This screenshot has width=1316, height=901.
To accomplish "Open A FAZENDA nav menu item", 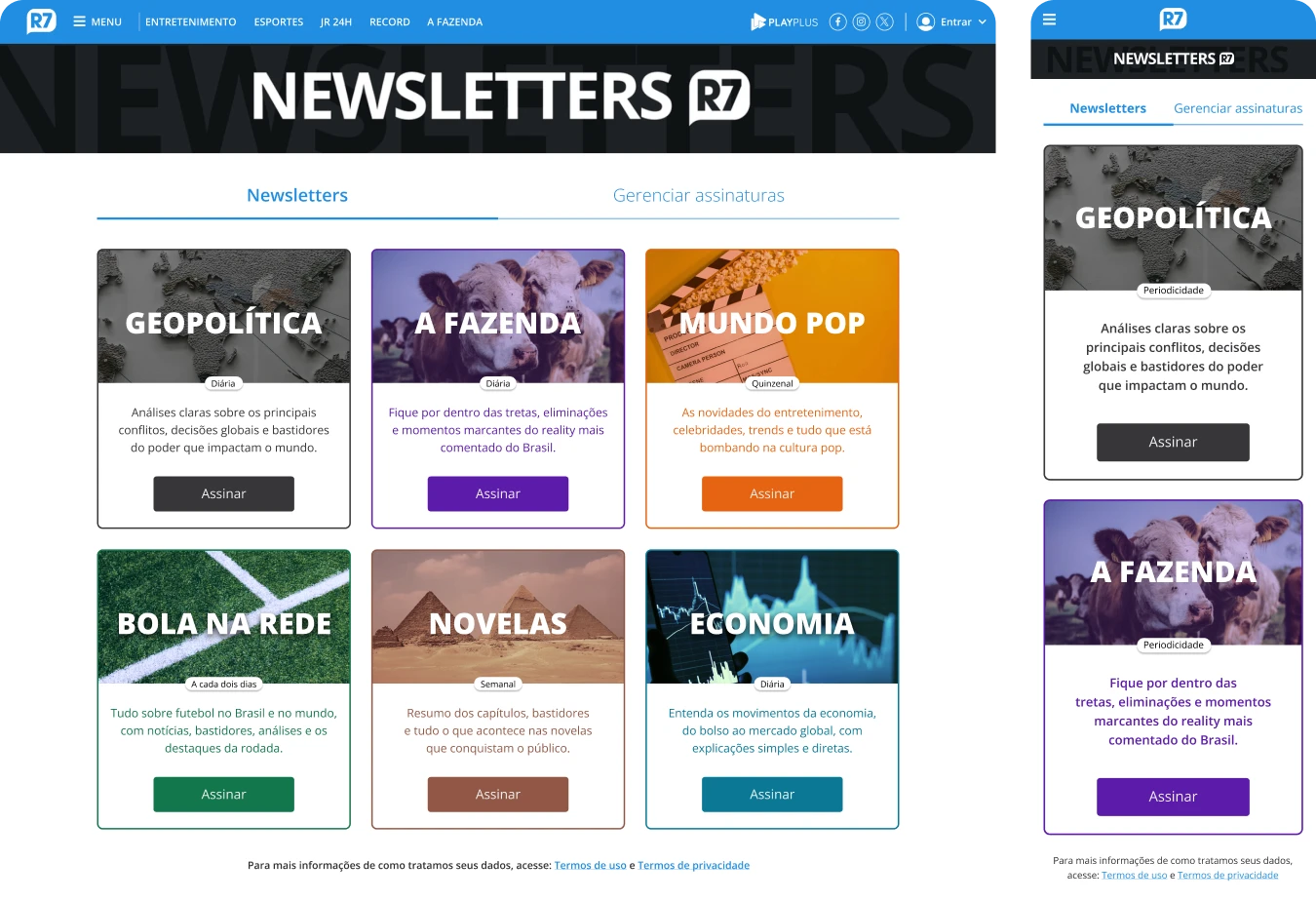I will click(454, 21).
